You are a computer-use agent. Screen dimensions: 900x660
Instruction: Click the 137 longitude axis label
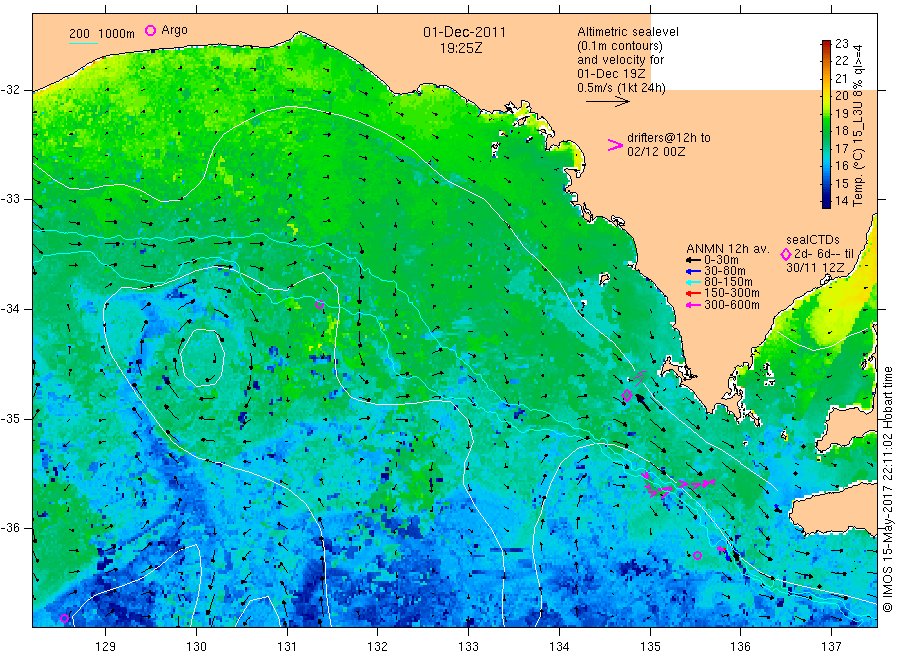tap(831, 647)
